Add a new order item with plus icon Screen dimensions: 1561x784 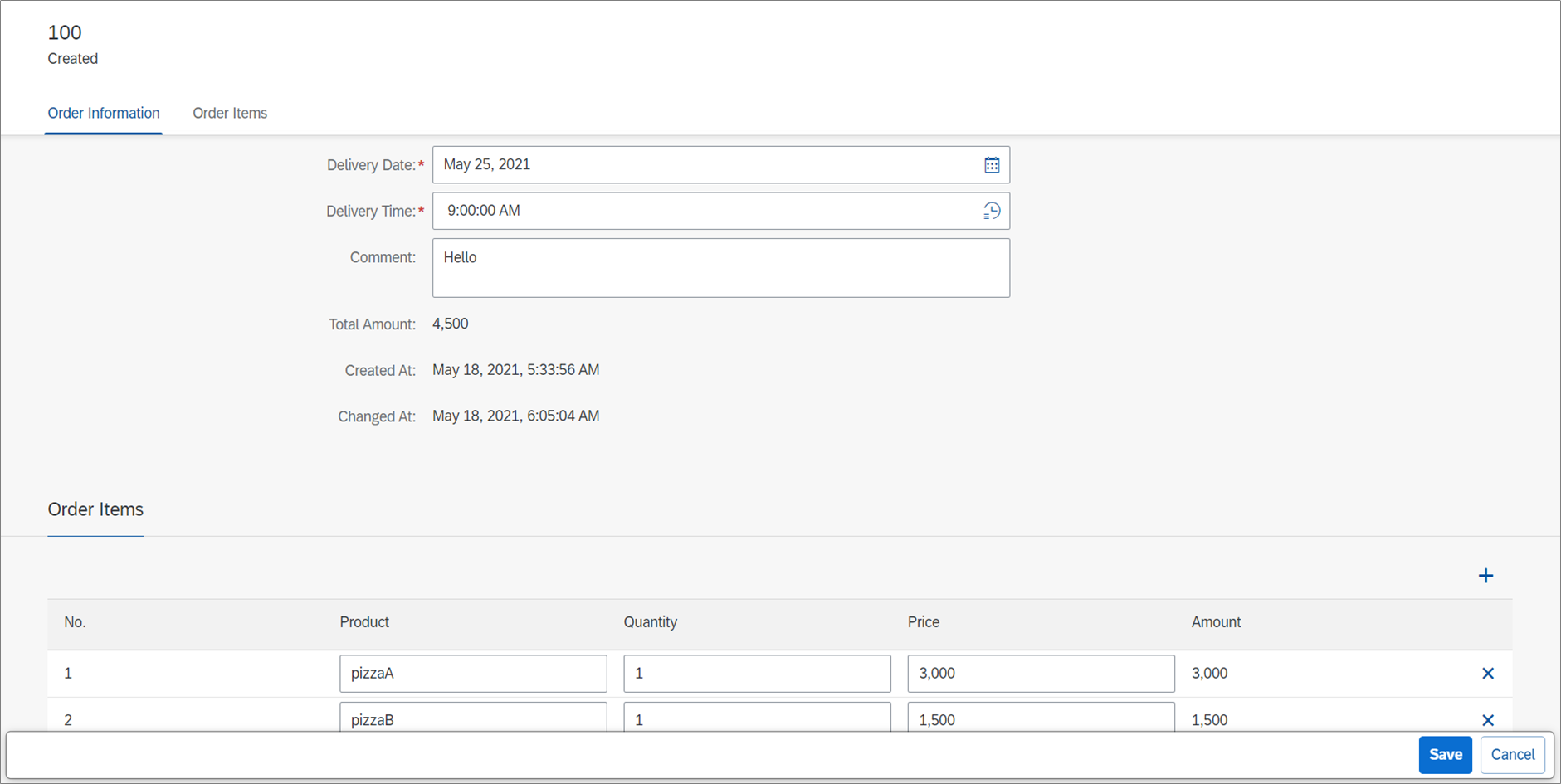1485,576
